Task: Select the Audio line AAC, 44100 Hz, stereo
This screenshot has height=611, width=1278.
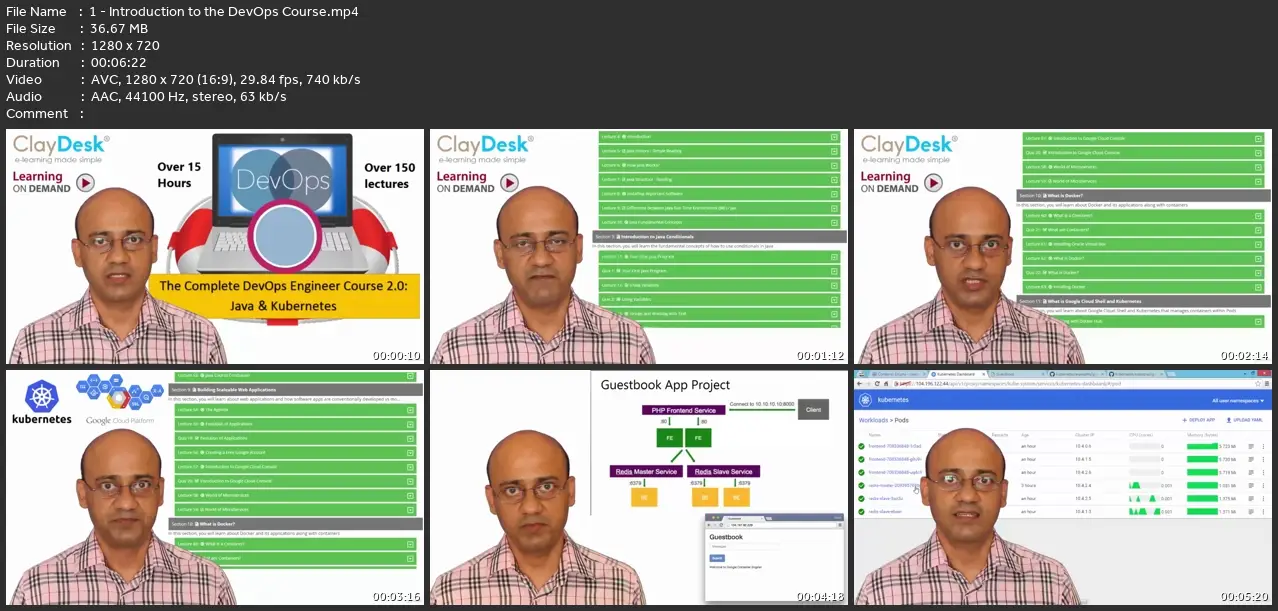Action: 188,97
